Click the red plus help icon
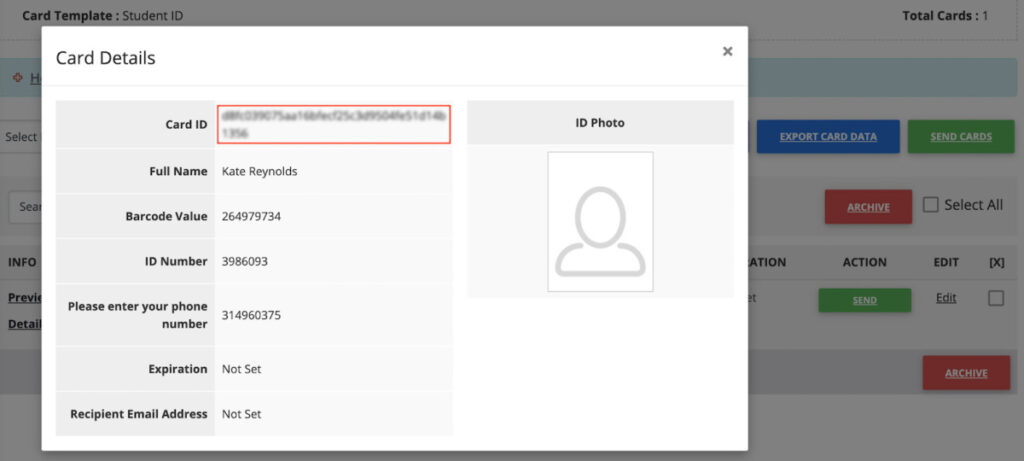Viewport: 1024px width, 461px height. 17,77
